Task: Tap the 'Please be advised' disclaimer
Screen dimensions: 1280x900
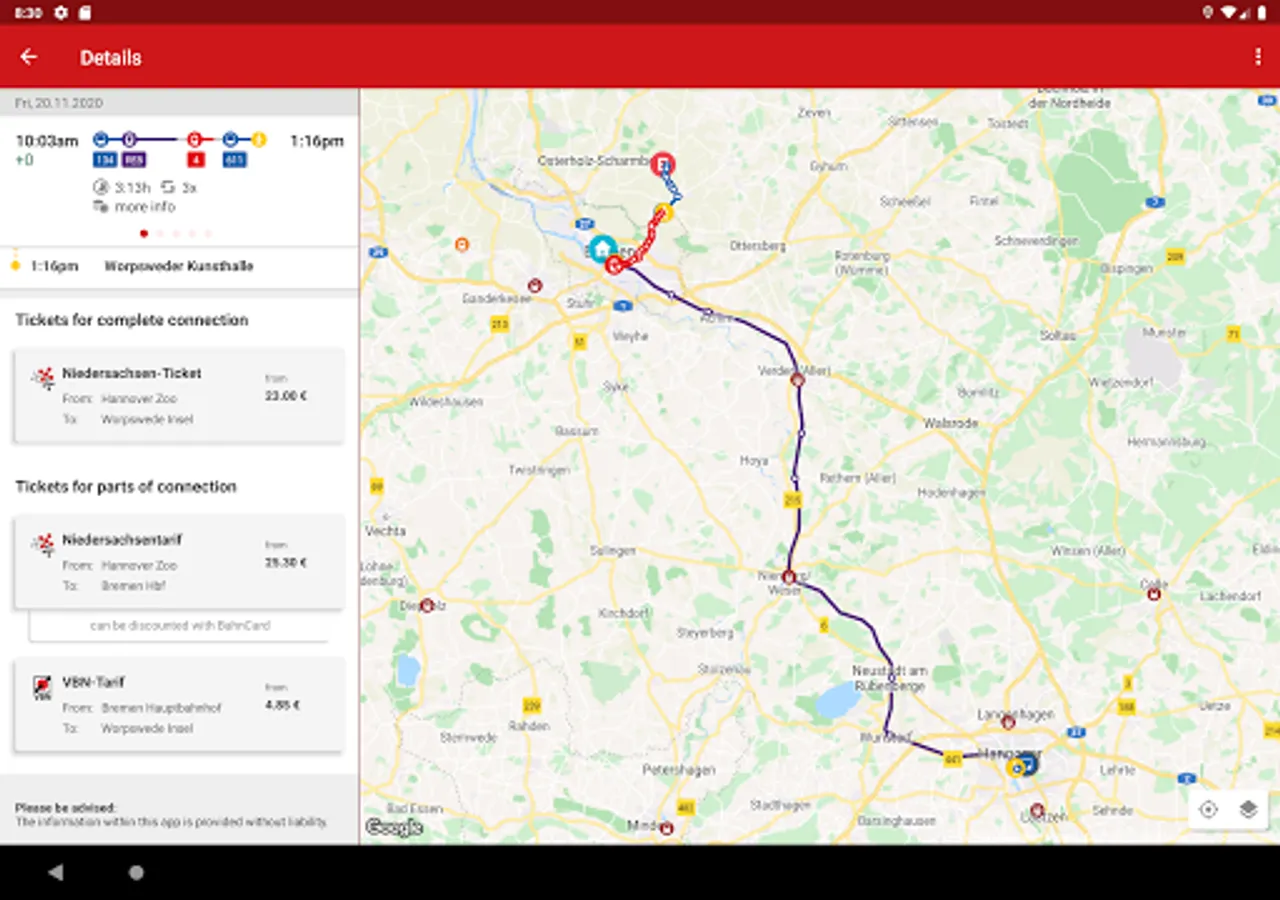Action: pos(171,814)
